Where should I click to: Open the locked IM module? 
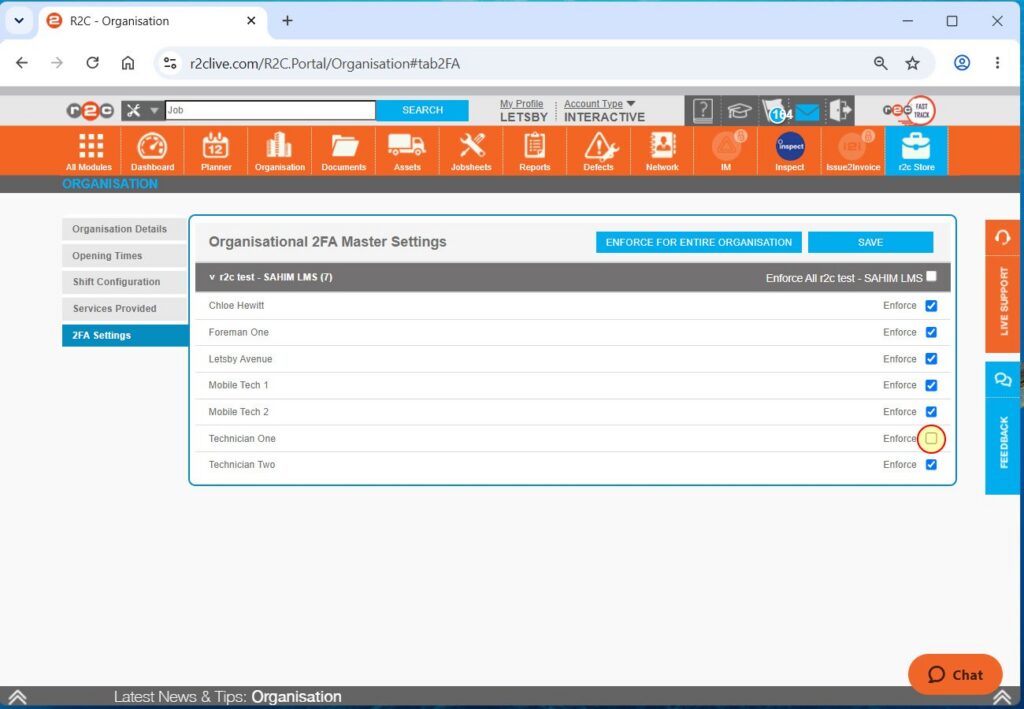coord(726,151)
